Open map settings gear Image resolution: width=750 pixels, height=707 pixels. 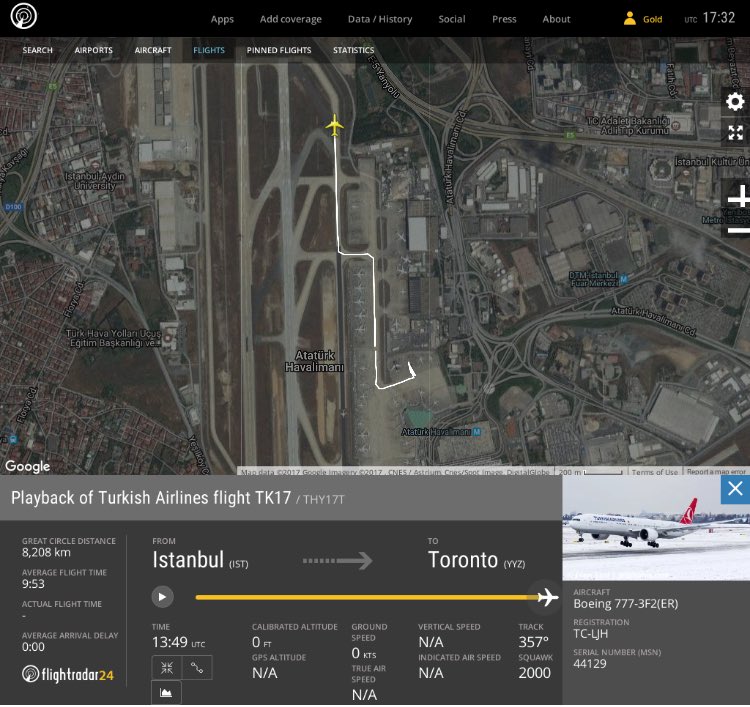tap(735, 102)
